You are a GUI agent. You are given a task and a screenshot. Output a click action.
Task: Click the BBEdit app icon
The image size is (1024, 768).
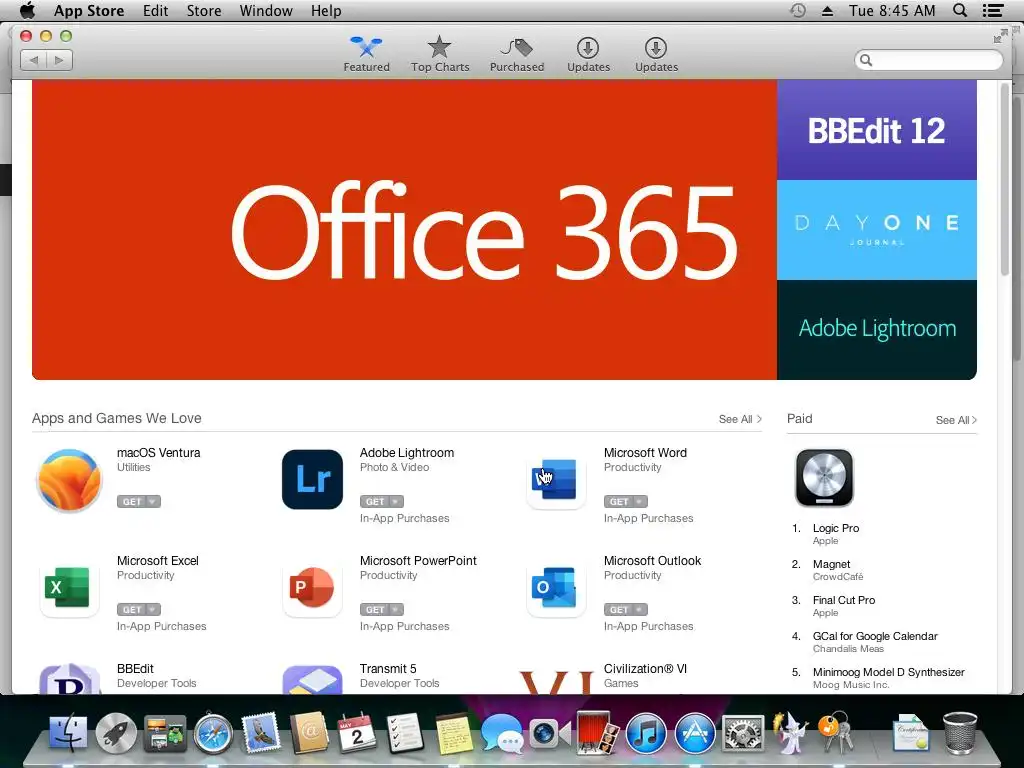pyautogui.click(x=69, y=679)
